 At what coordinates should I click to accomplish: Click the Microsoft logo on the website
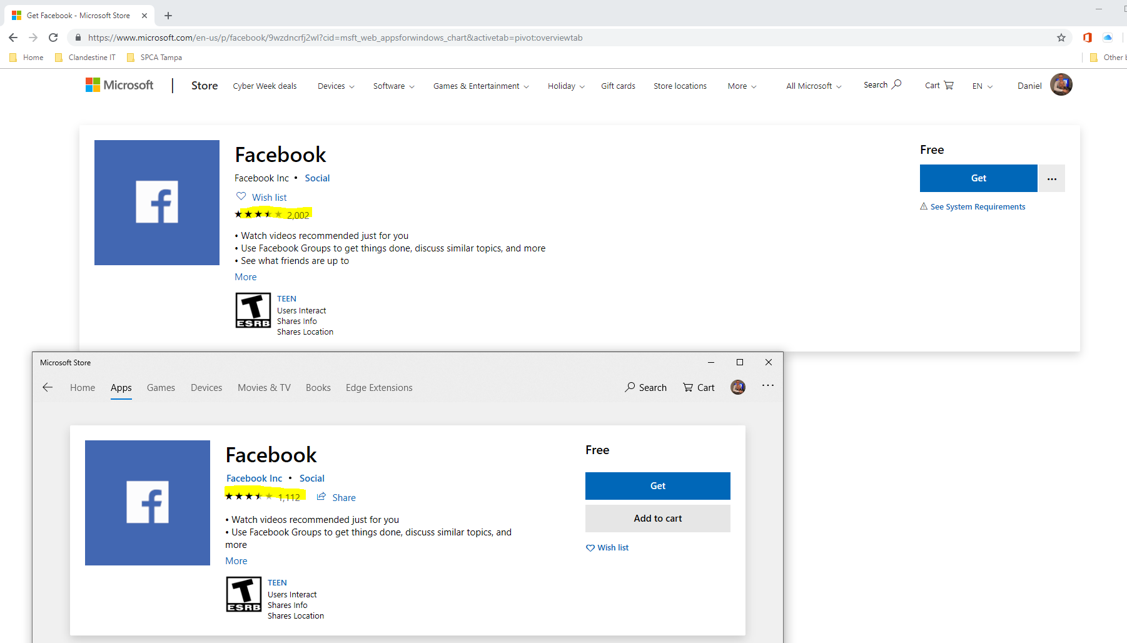[119, 85]
